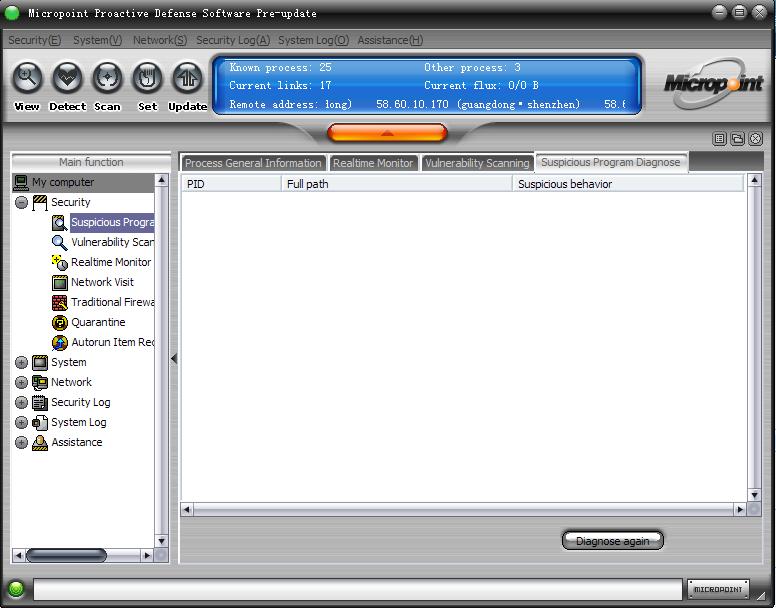Click the Realtime Monitor clock icon

tap(59, 263)
